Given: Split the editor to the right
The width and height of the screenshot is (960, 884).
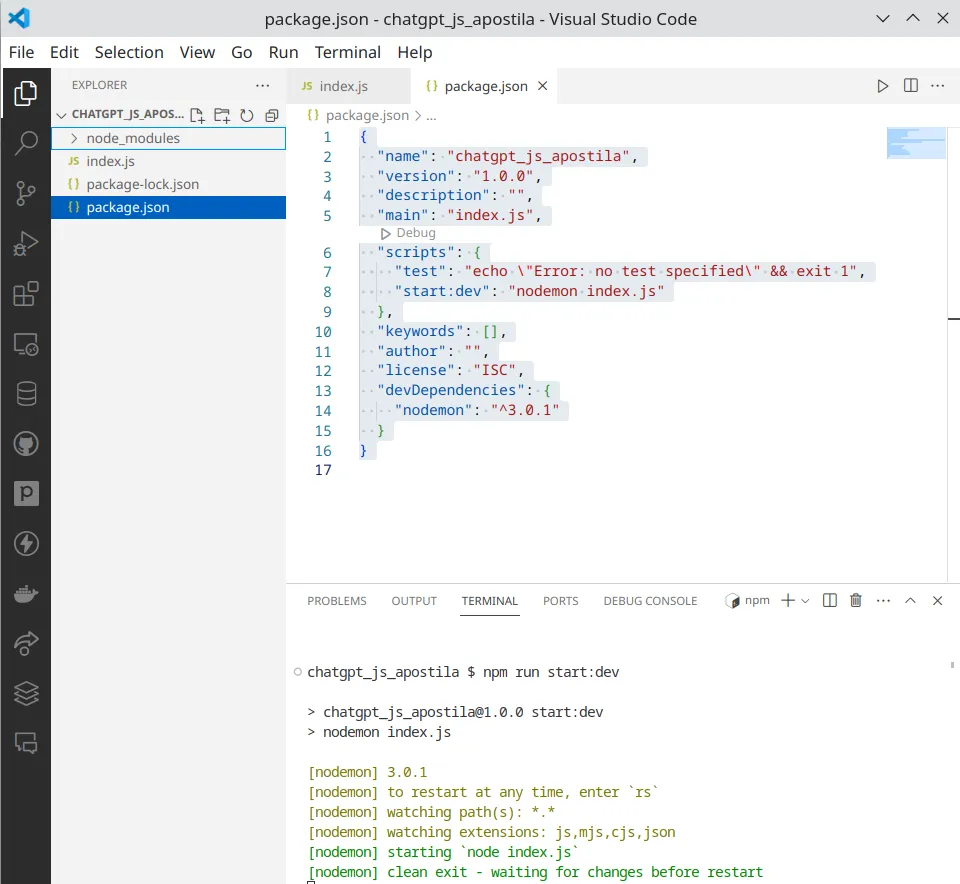Looking at the screenshot, I should pyautogui.click(x=910, y=86).
